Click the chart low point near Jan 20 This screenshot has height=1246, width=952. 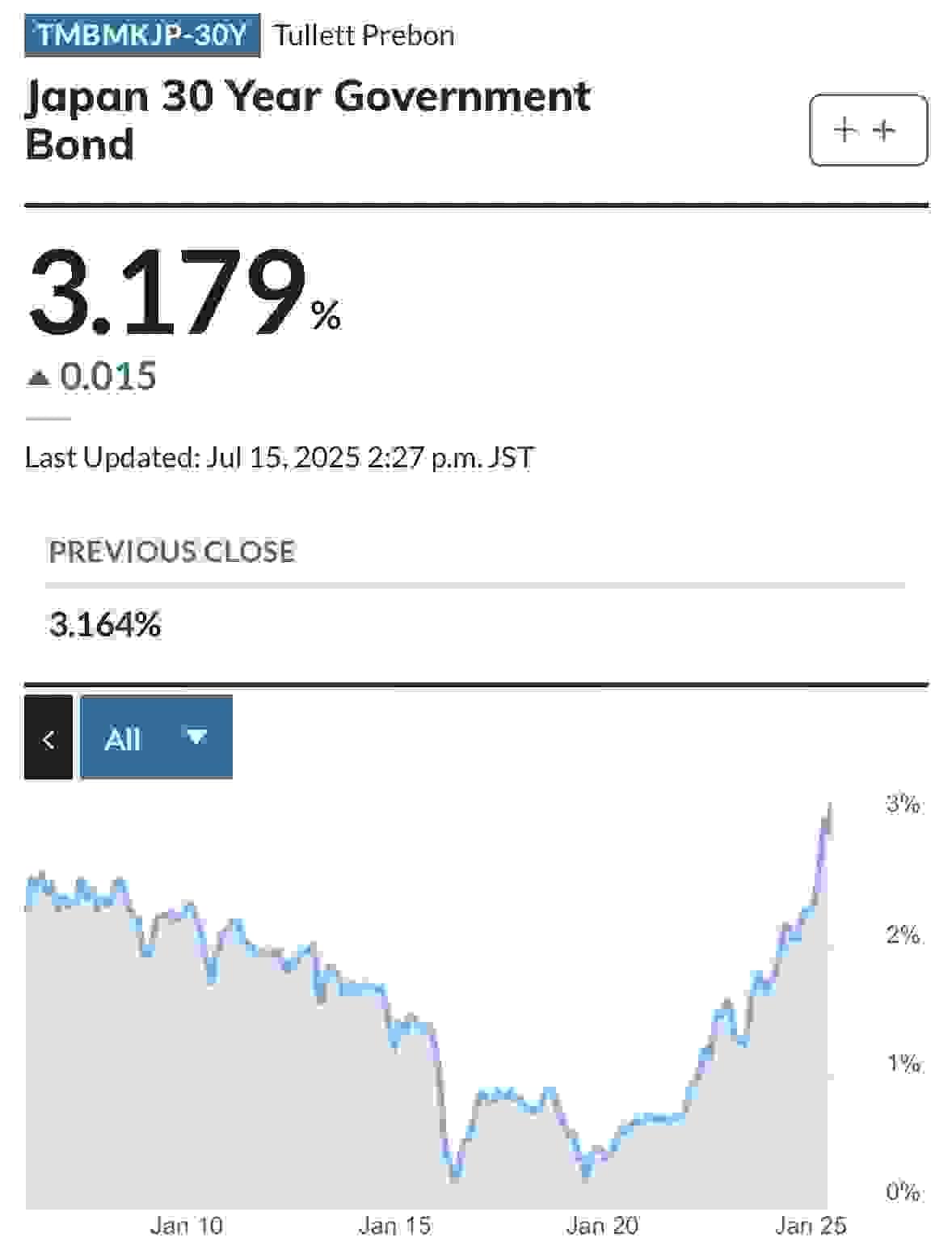click(587, 1174)
